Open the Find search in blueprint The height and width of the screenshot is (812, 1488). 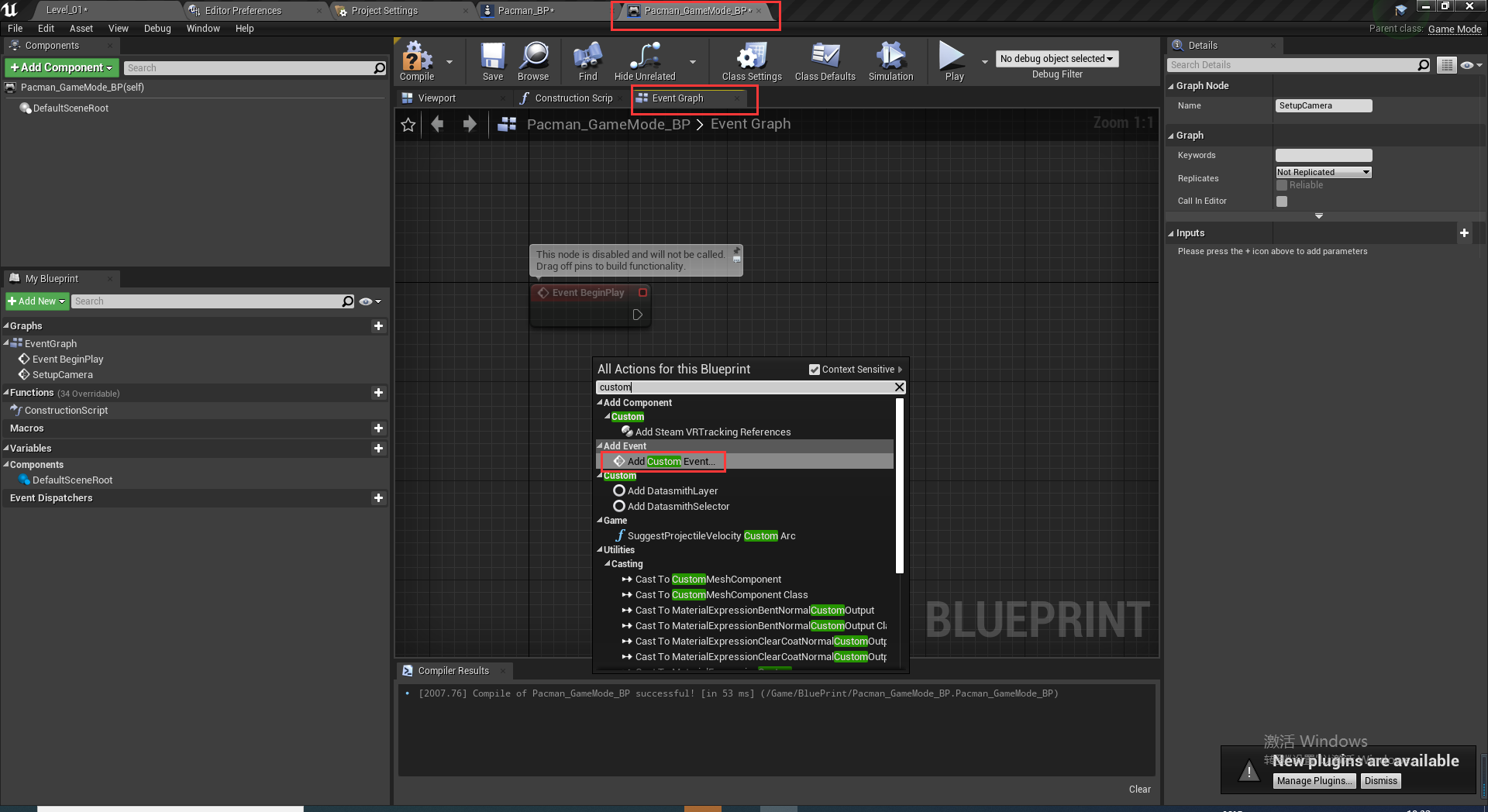(x=587, y=60)
